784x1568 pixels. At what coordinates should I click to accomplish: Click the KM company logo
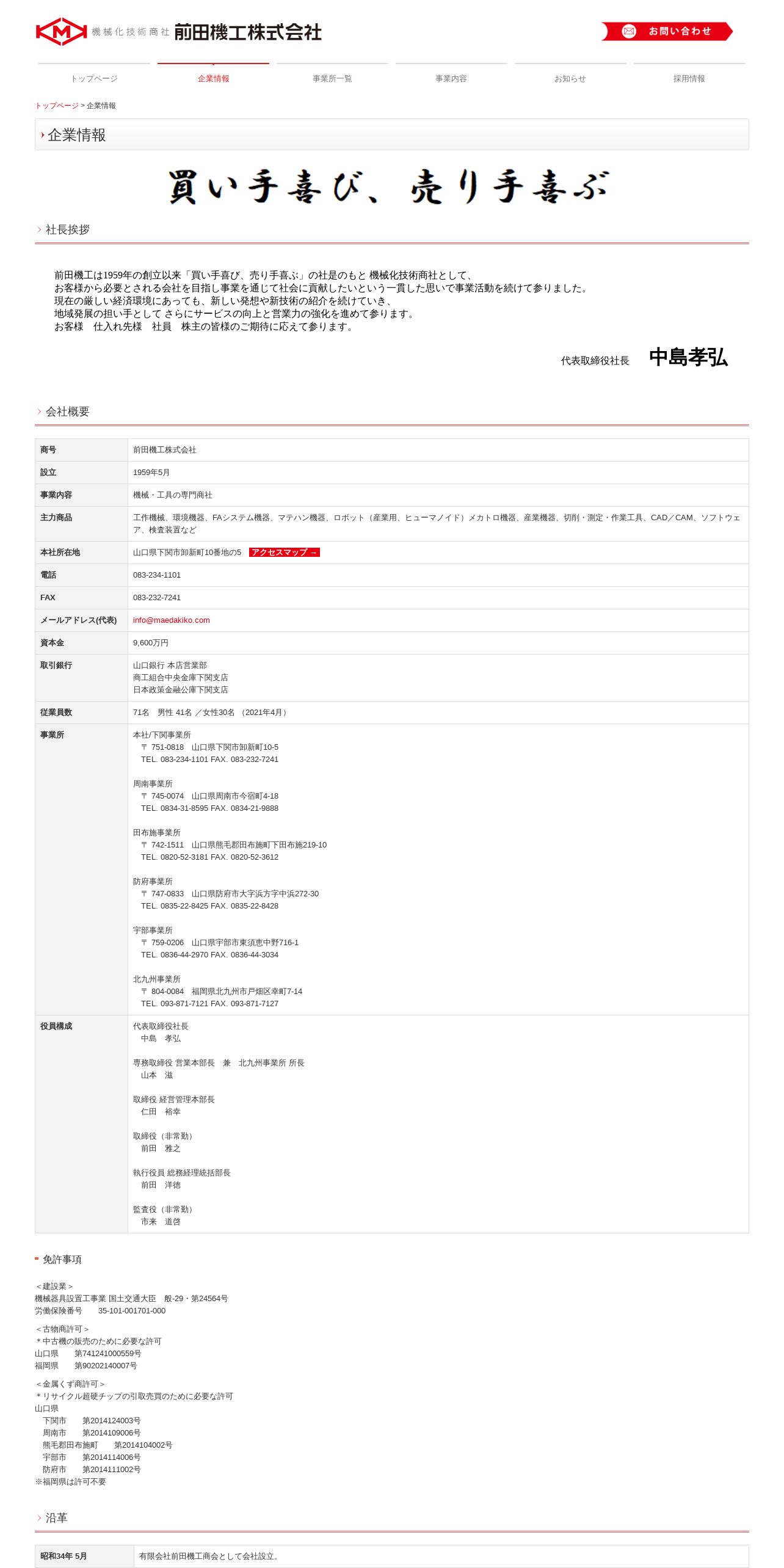pos(61,32)
